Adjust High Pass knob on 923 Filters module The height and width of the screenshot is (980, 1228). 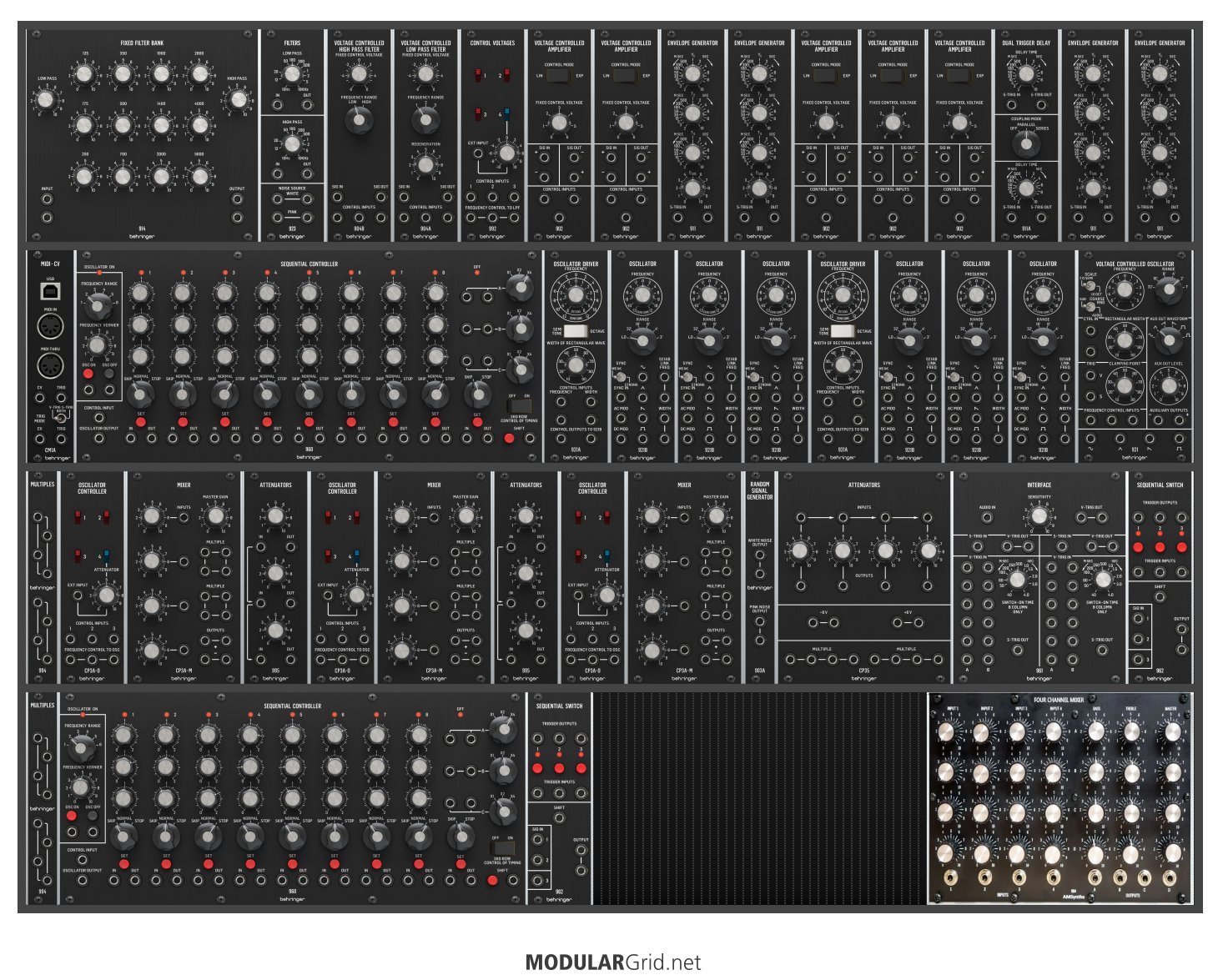(293, 143)
